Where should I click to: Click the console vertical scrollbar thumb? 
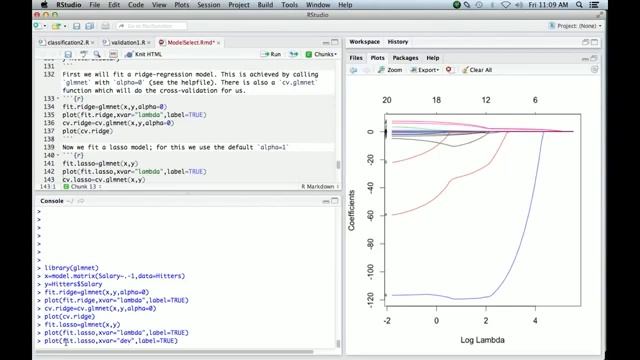click(338, 343)
